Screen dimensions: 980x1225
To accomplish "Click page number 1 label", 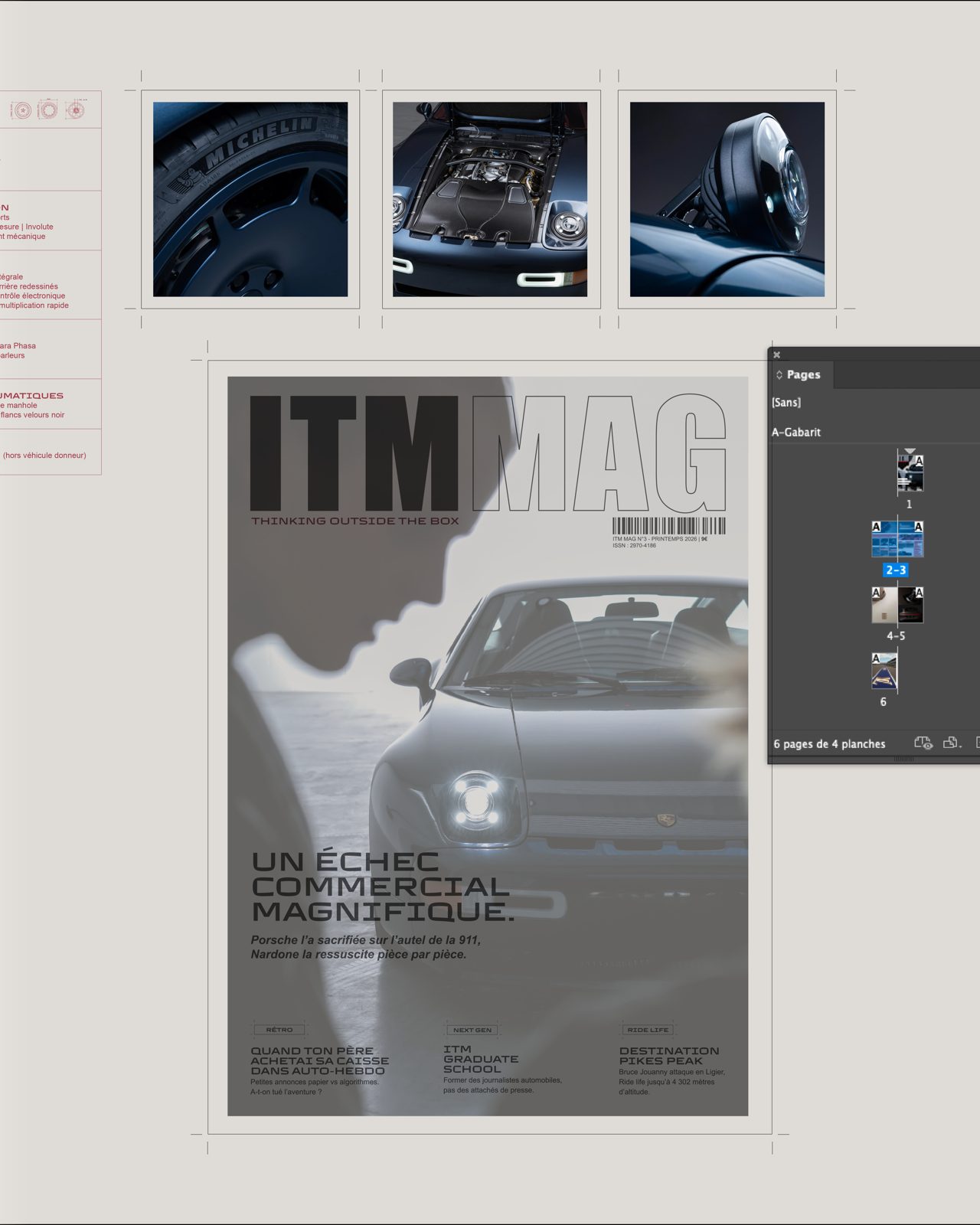I will tap(910, 505).
